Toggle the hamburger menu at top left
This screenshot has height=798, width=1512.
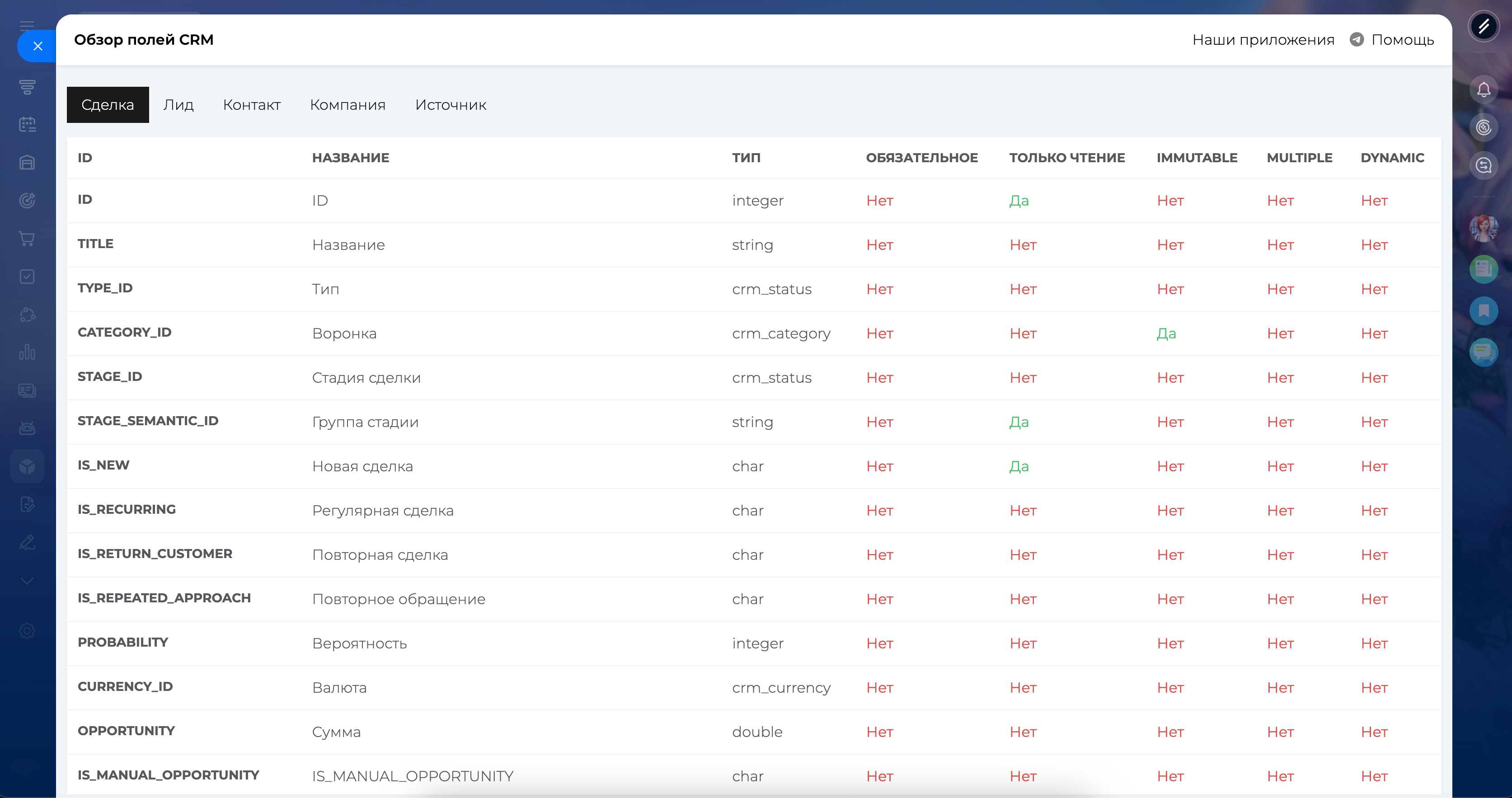[27, 25]
